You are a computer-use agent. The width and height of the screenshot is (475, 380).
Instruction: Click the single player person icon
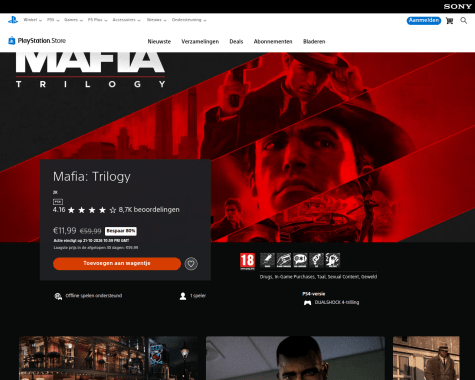[183, 296]
